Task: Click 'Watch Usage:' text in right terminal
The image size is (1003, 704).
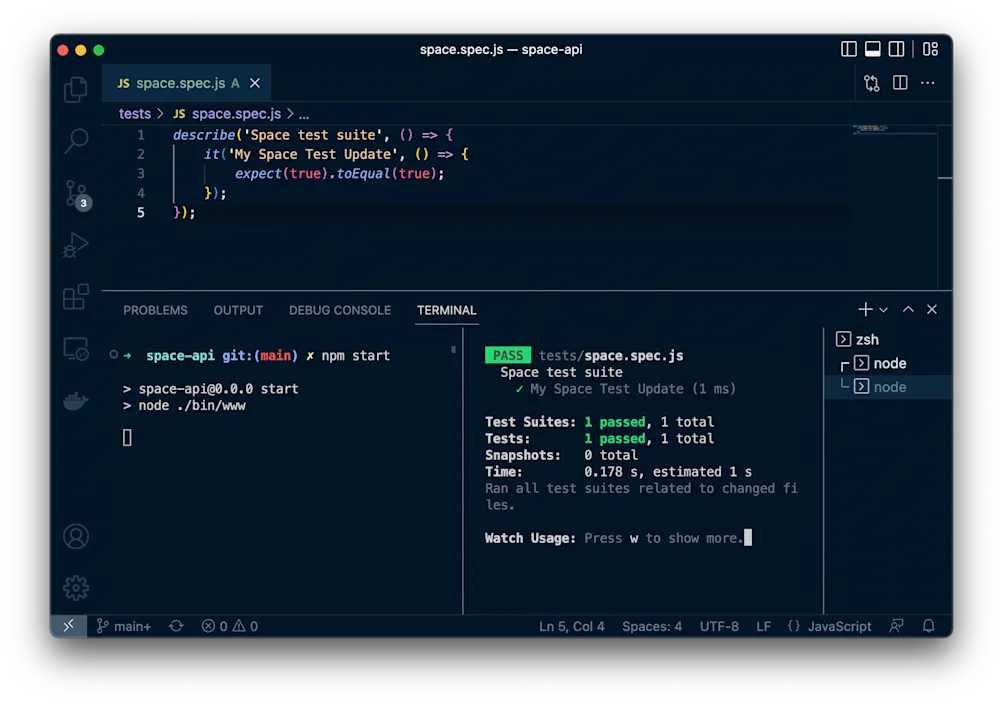Action: pos(530,538)
